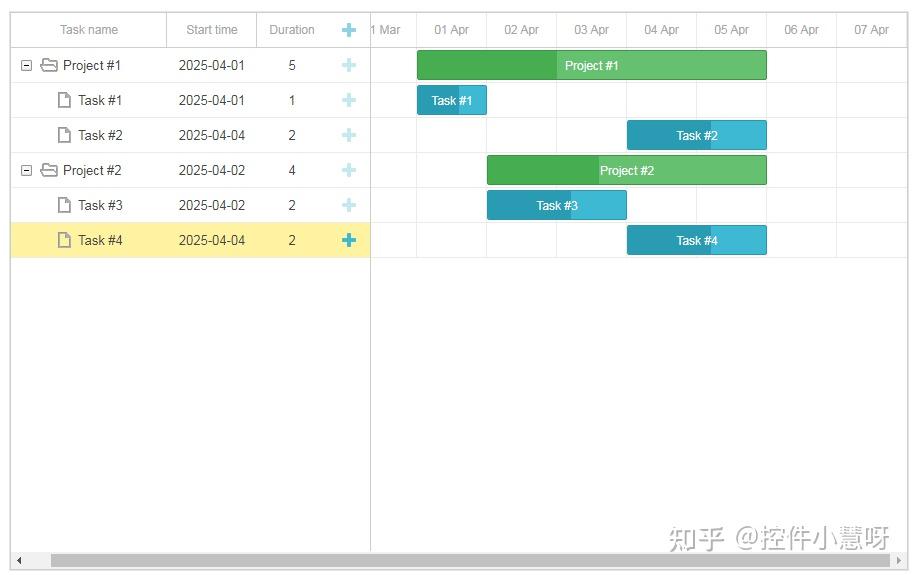Click the Task #3 progress bar in chart
This screenshot has width=912, height=575.
pyautogui.click(x=557, y=205)
